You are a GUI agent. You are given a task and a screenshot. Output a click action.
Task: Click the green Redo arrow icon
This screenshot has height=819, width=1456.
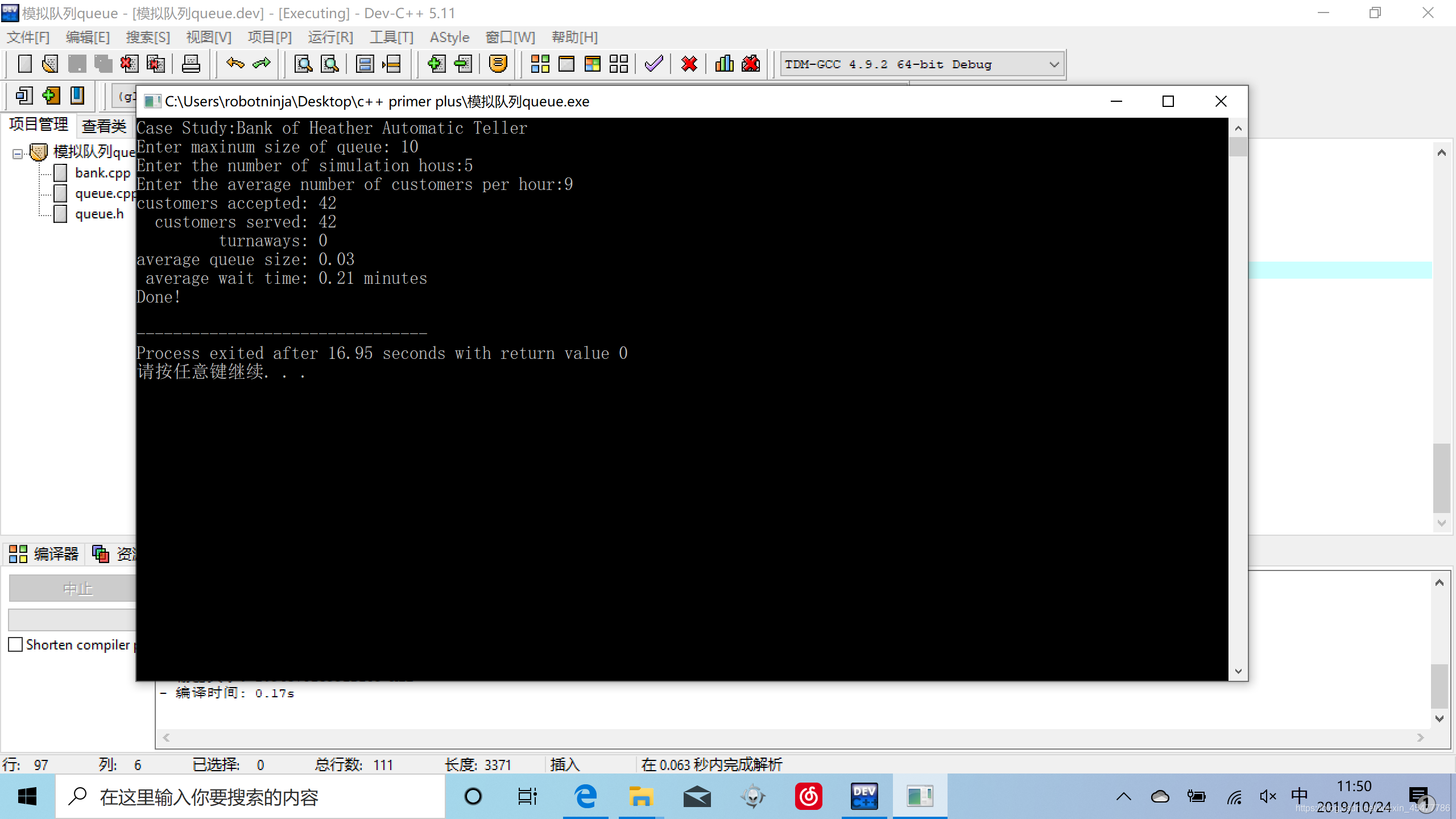pos(262,64)
